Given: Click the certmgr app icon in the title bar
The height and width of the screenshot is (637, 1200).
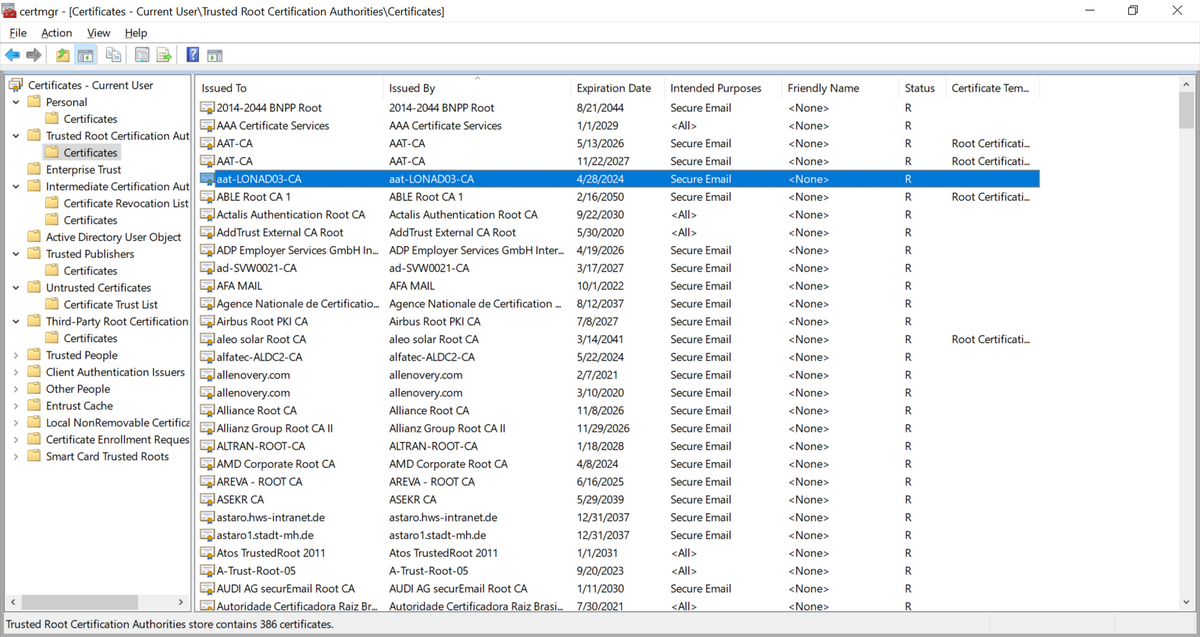Looking at the screenshot, I should pos(10,11).
